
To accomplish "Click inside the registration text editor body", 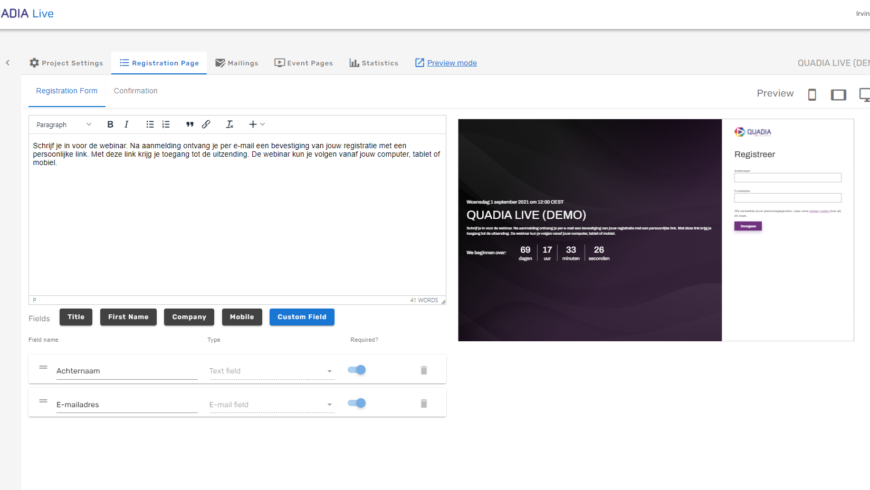I will (237, 215).
